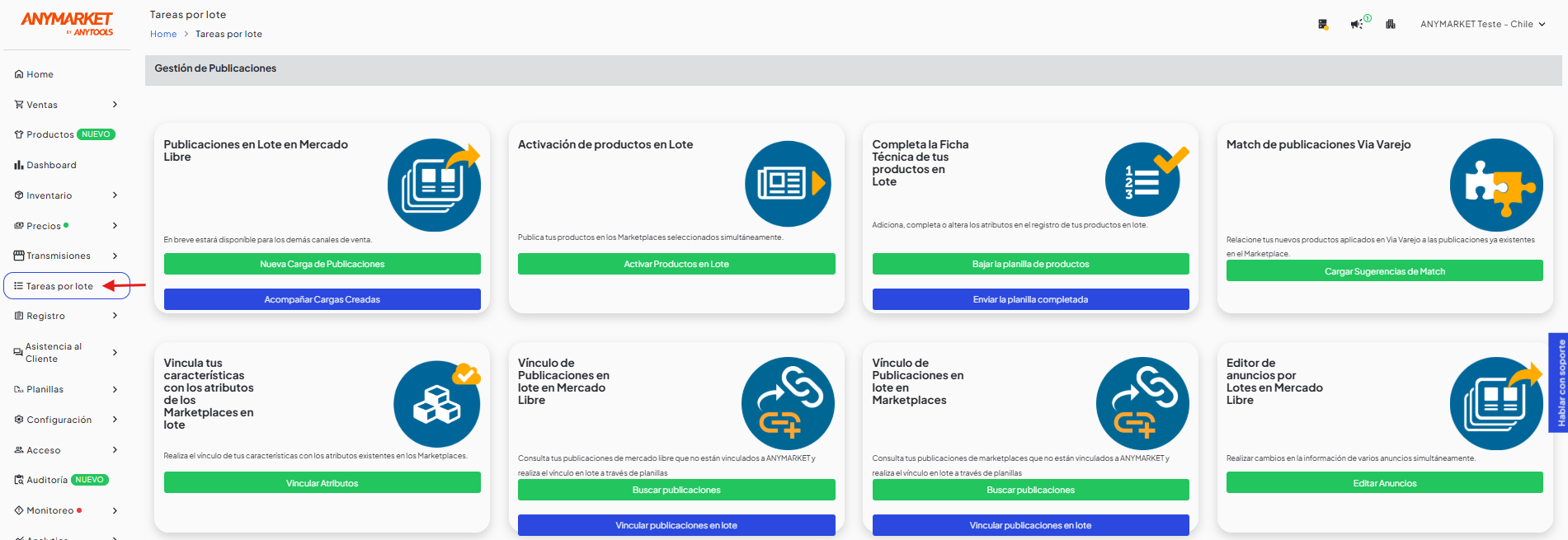Screen dimensions: 1568x540
Task: Click the Ventas cart icon
Action: point(18,105)
